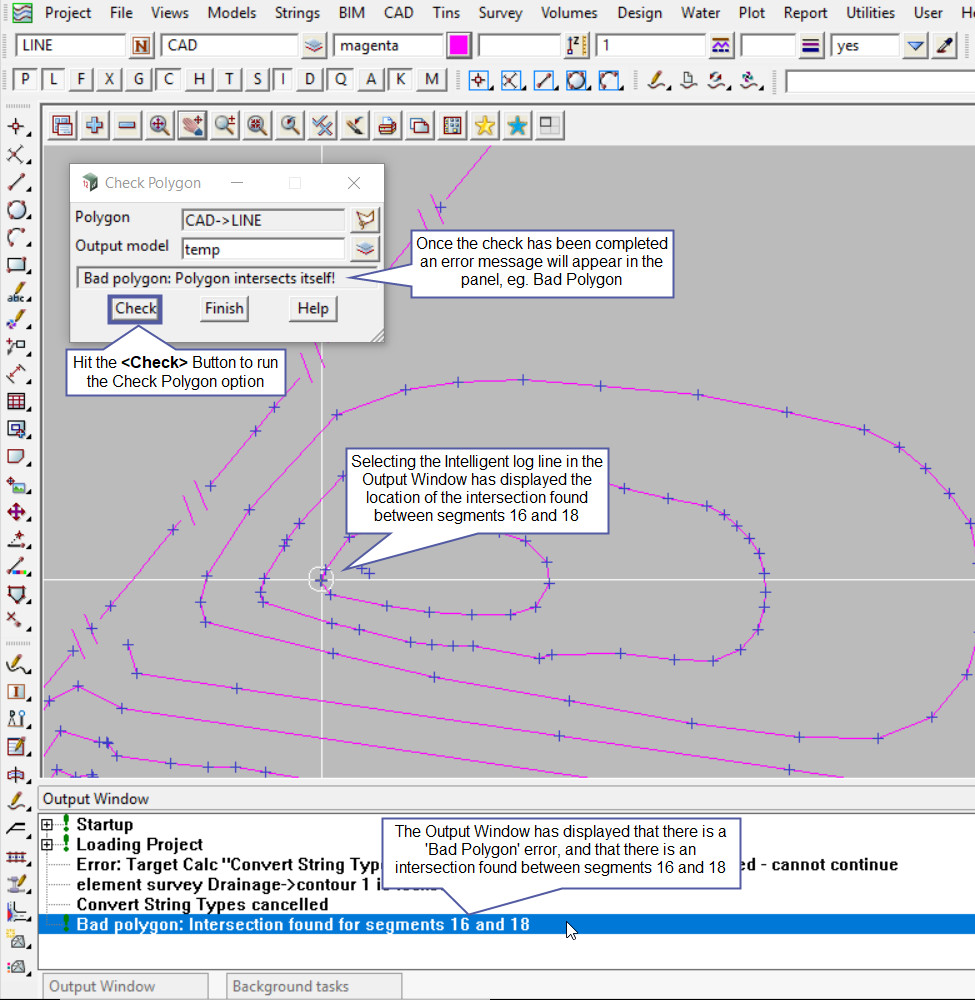
Task: Click the magenta color swatch
Action: (x=458, y=45)
